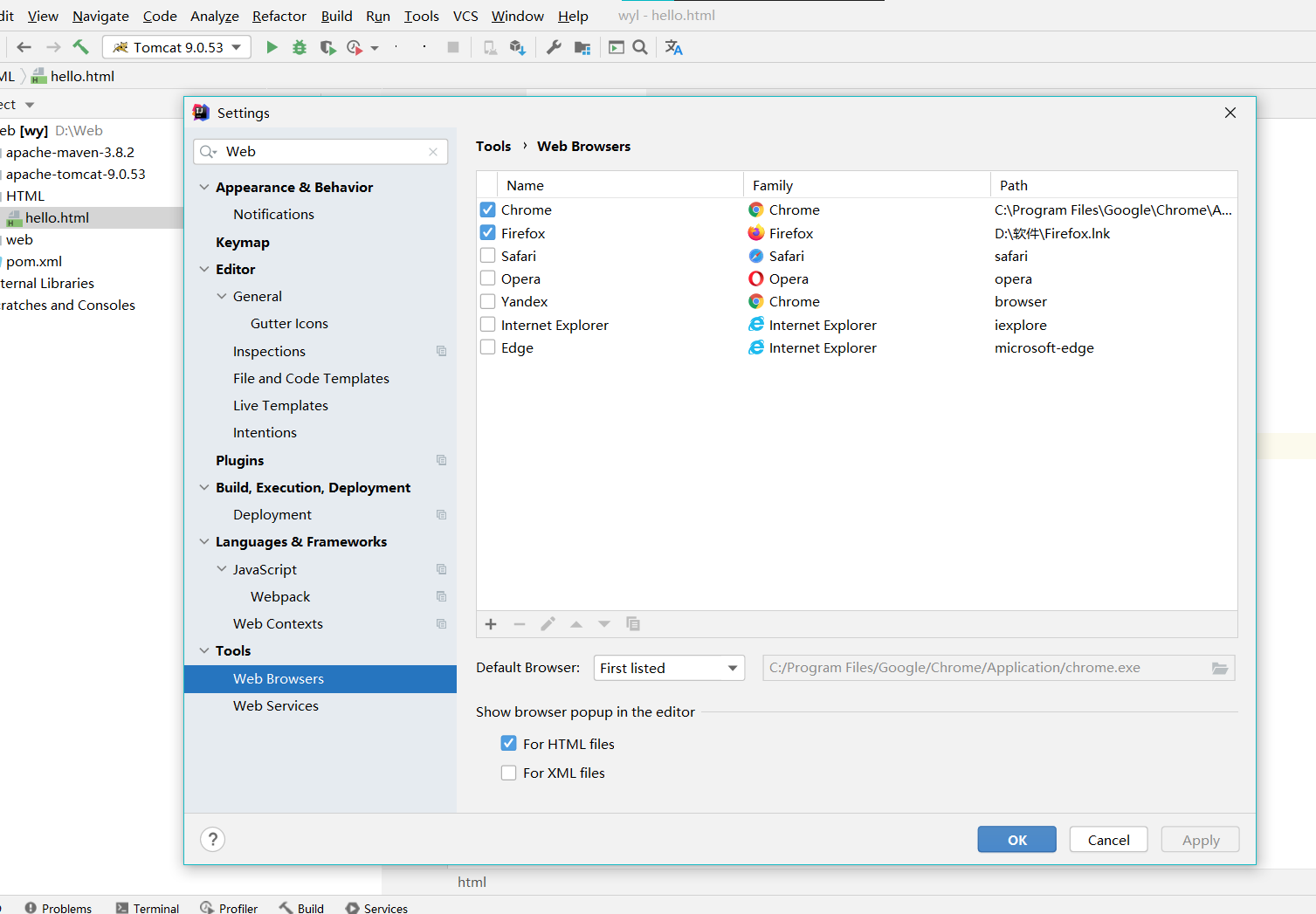1316x914 pixels.
Task: Click the Debug bug icon
Action: [300, 47]
